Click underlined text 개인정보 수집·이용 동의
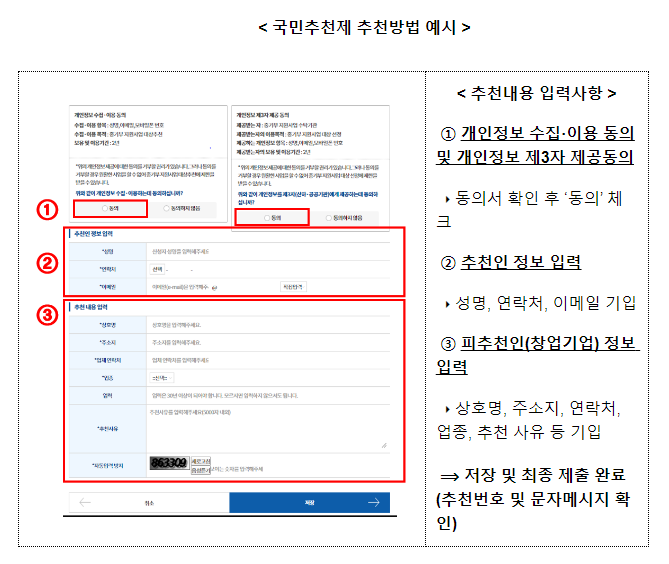Image resolution: width=669 pixels, height=564 pixels. [548, 134]
